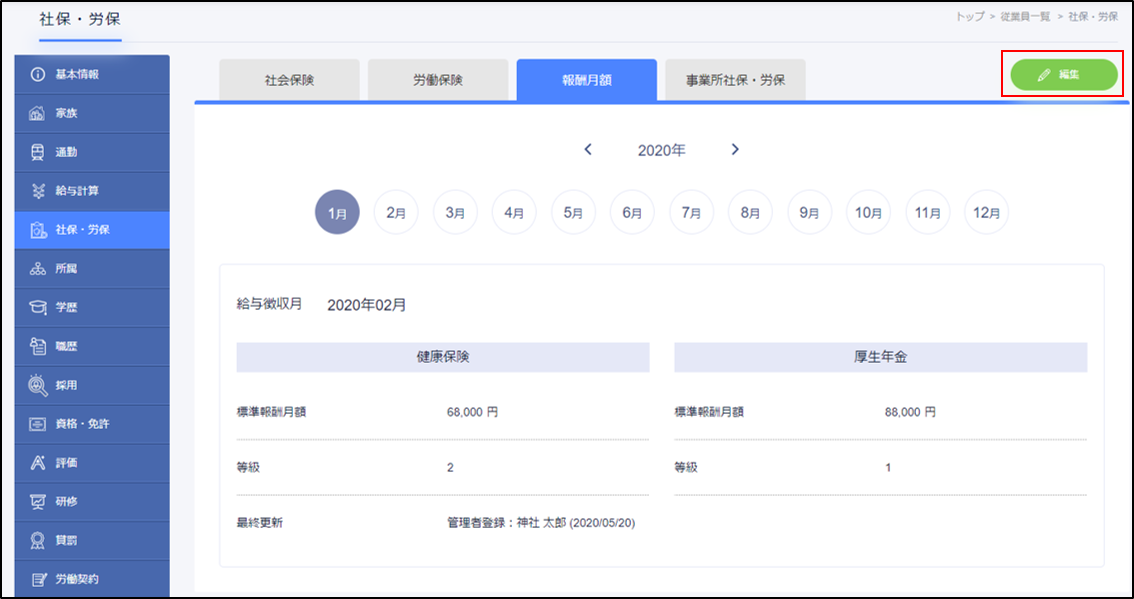Go to previous year with left chevron
Screen dimensions: 1134x599
point(588,150)
